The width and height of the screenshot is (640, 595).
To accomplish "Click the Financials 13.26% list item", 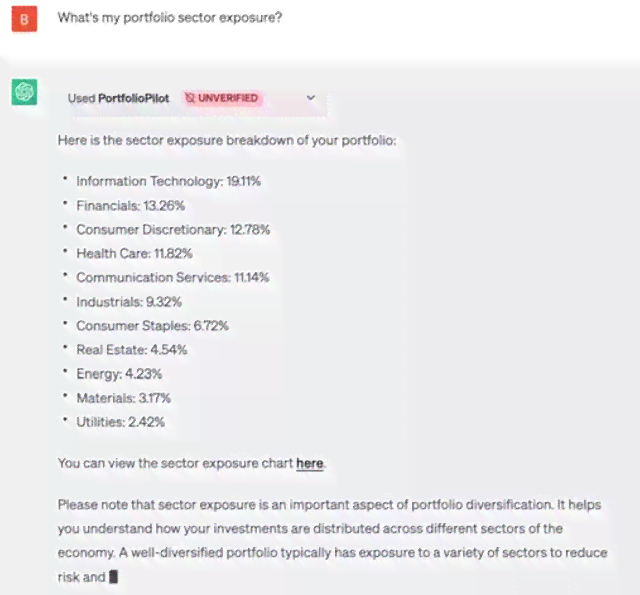I will [131, 205].
